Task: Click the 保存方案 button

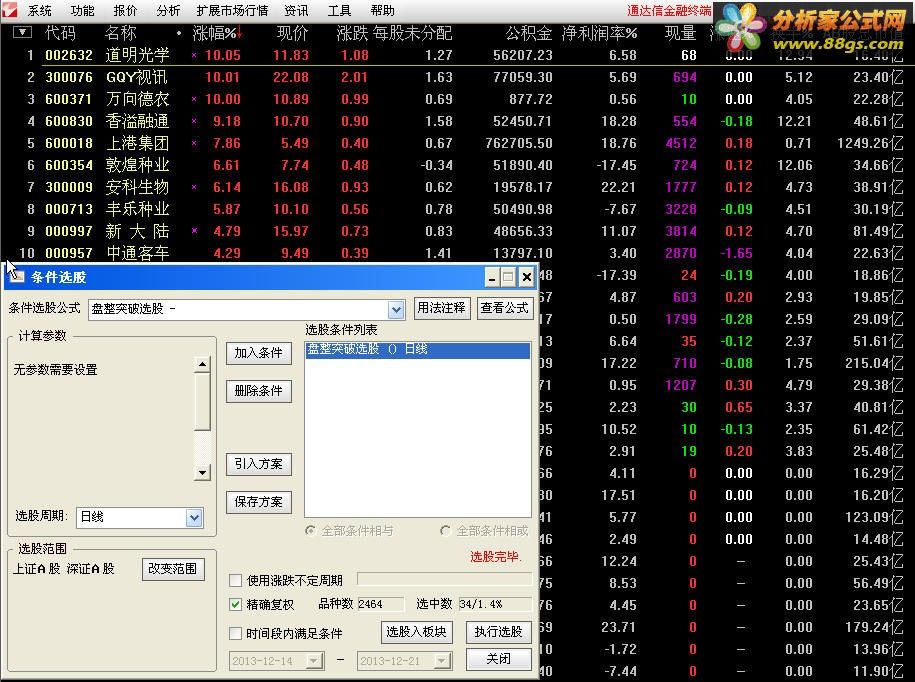Action: coord(259,502)
